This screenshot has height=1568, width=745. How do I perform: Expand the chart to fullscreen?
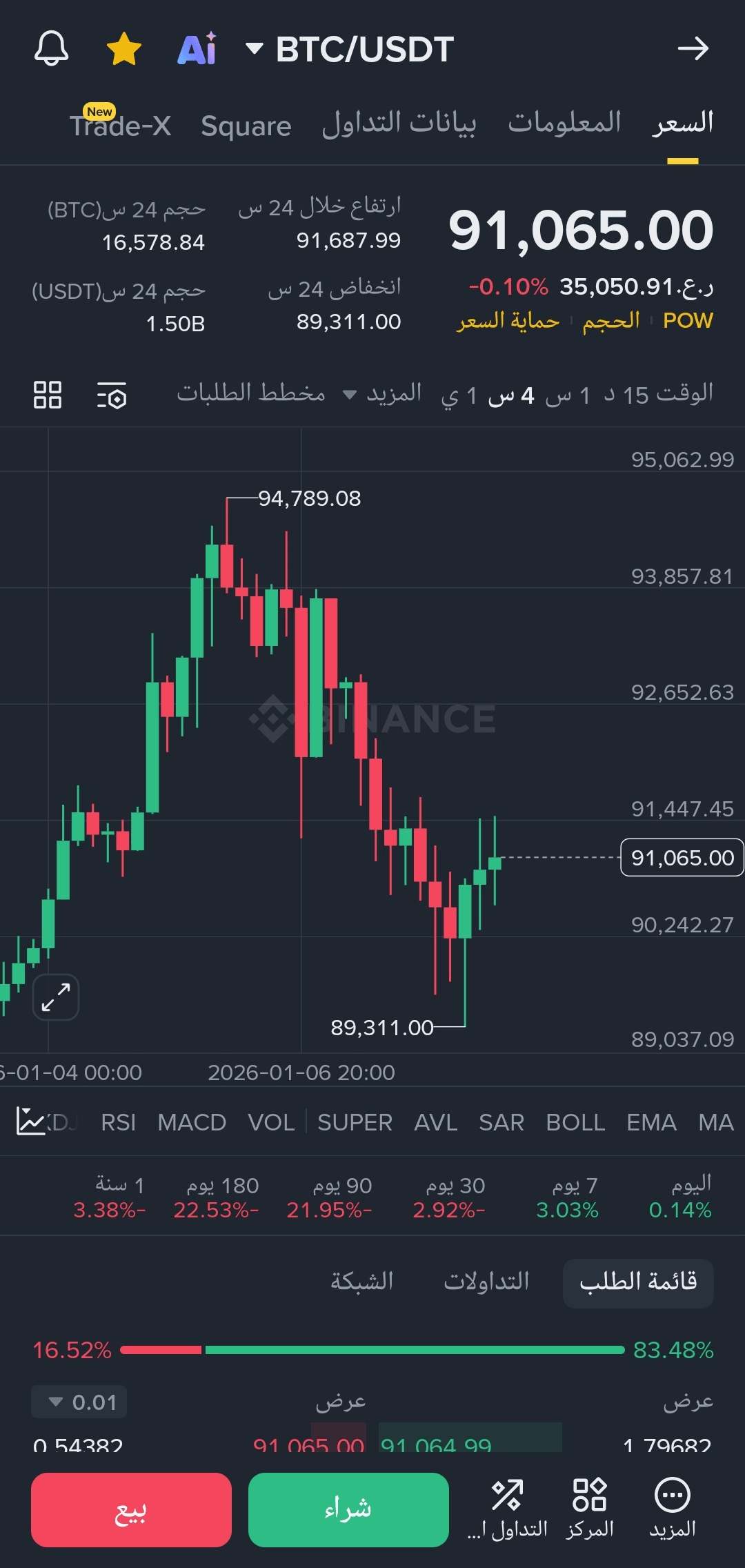56,997
